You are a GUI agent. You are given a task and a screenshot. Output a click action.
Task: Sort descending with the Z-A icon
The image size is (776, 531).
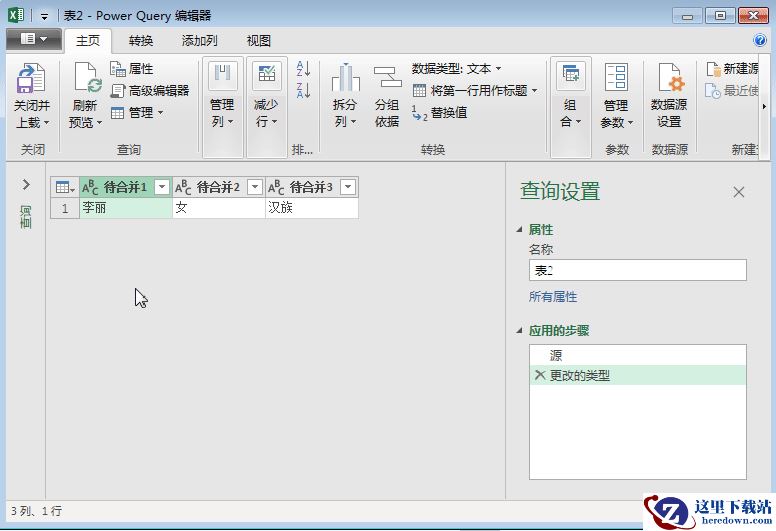pyautogui.click(x=303, y=91)
